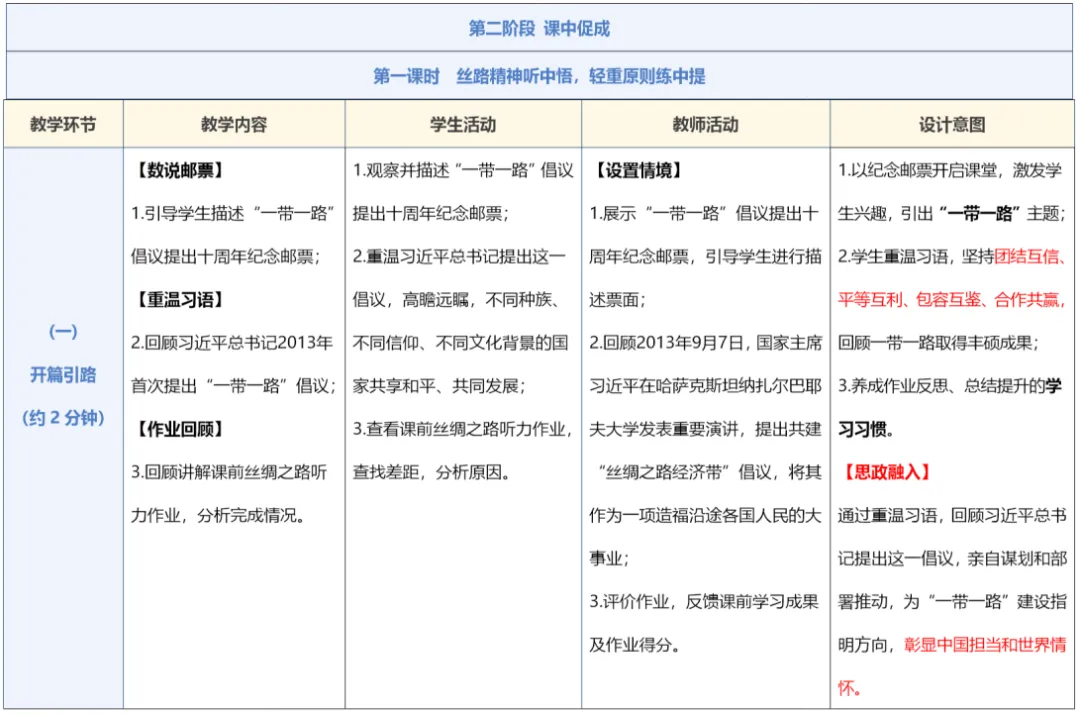Click the '教学内容' column header

click(x=234, y=125)
